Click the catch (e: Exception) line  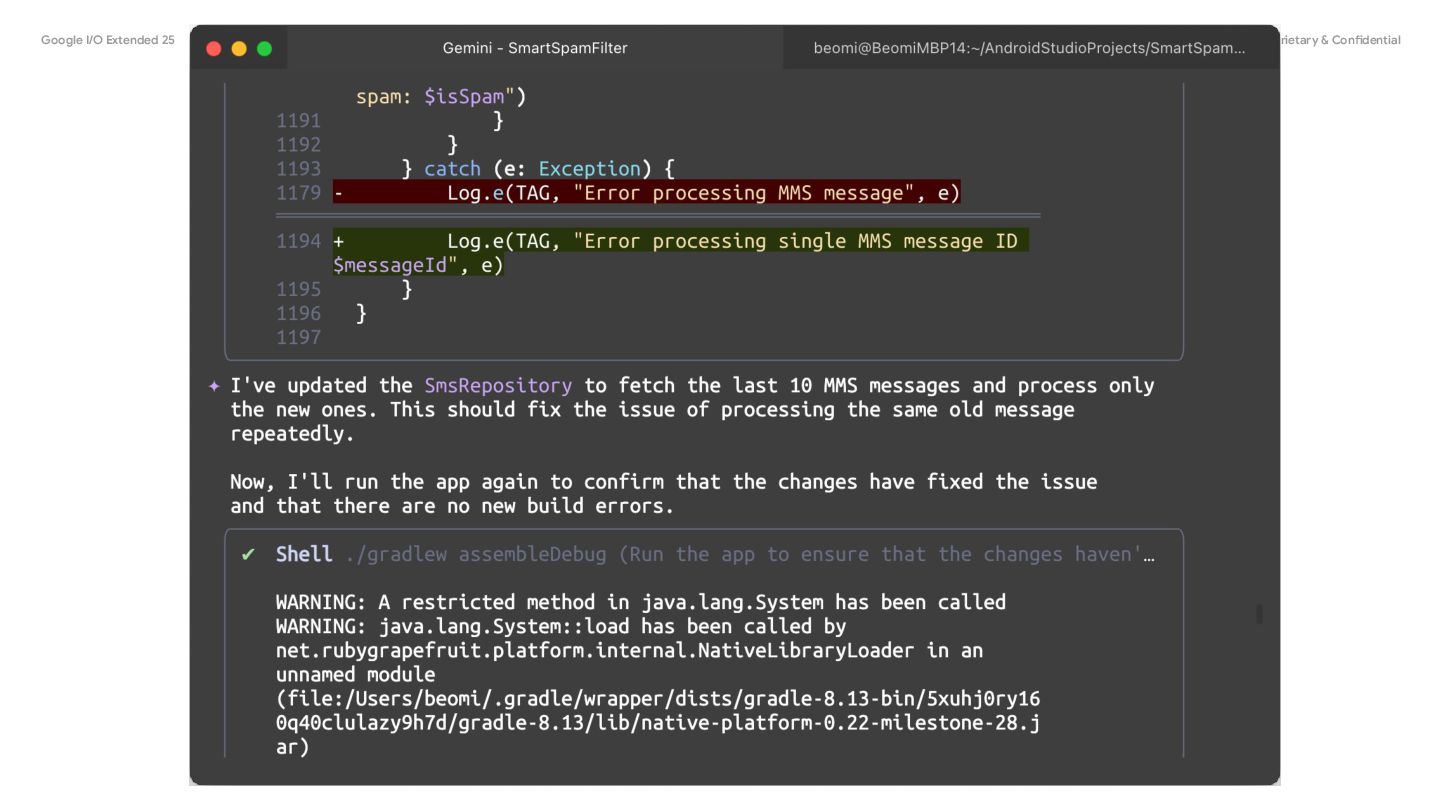point(538,168)
